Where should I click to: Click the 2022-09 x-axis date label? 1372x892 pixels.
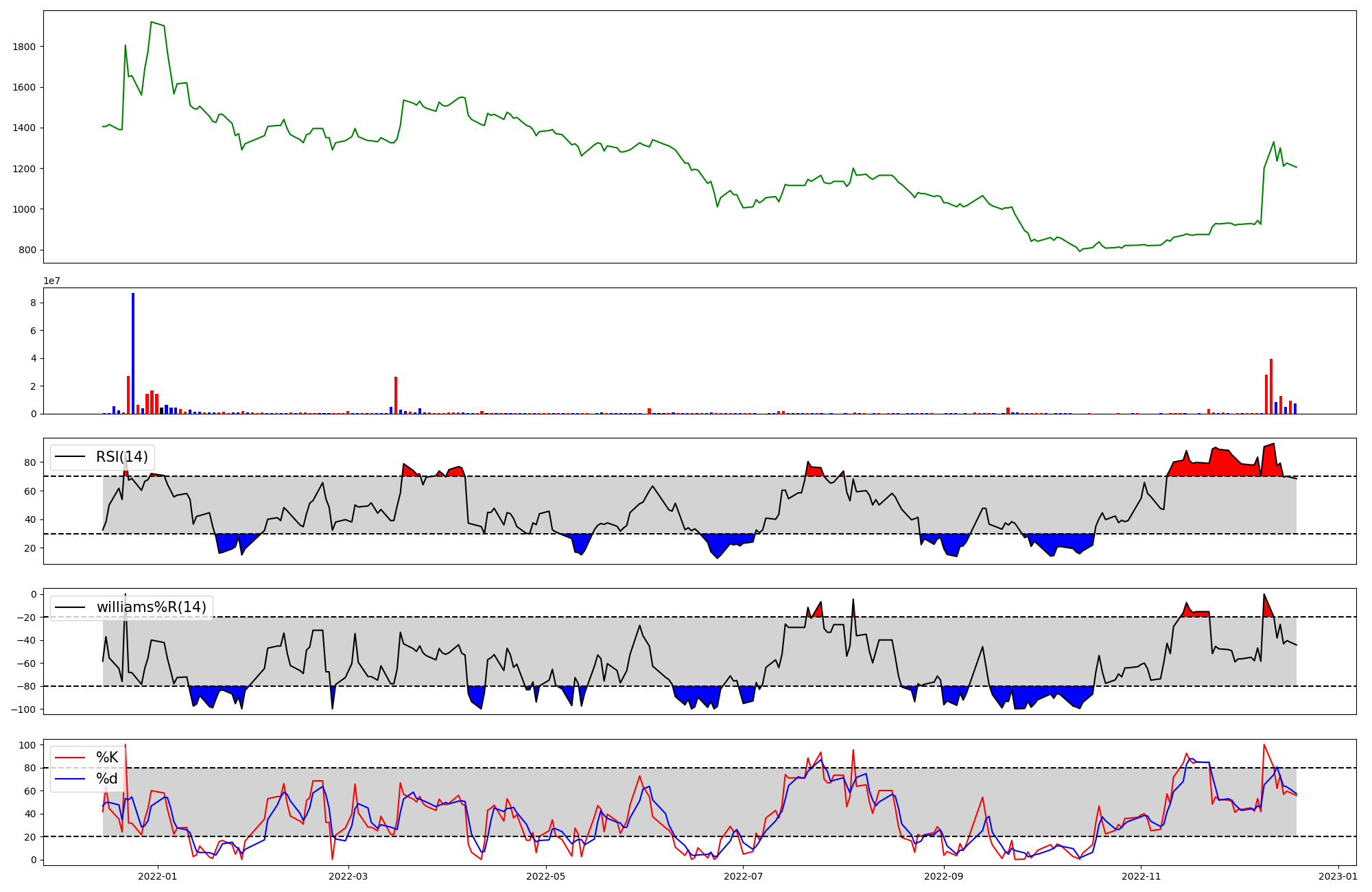[944, 876]
